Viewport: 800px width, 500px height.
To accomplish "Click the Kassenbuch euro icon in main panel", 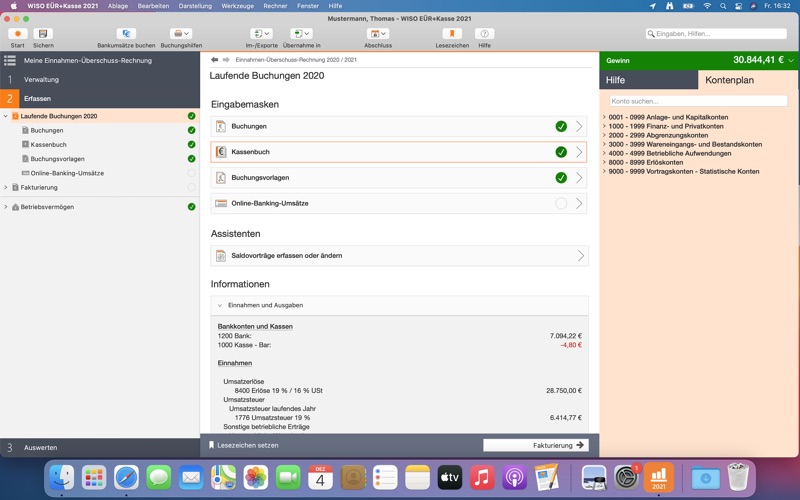I will click(x=221, y=152).
